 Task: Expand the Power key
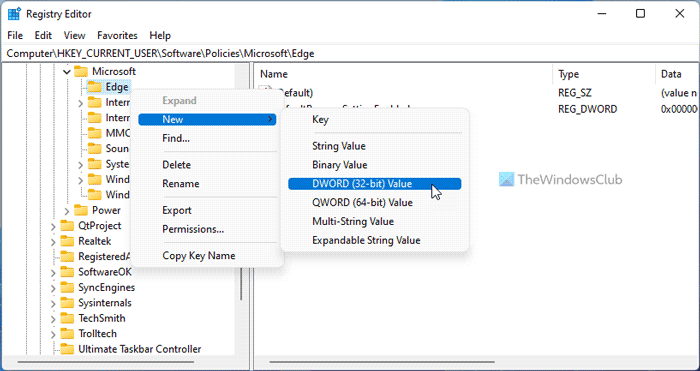pos(67,210)
